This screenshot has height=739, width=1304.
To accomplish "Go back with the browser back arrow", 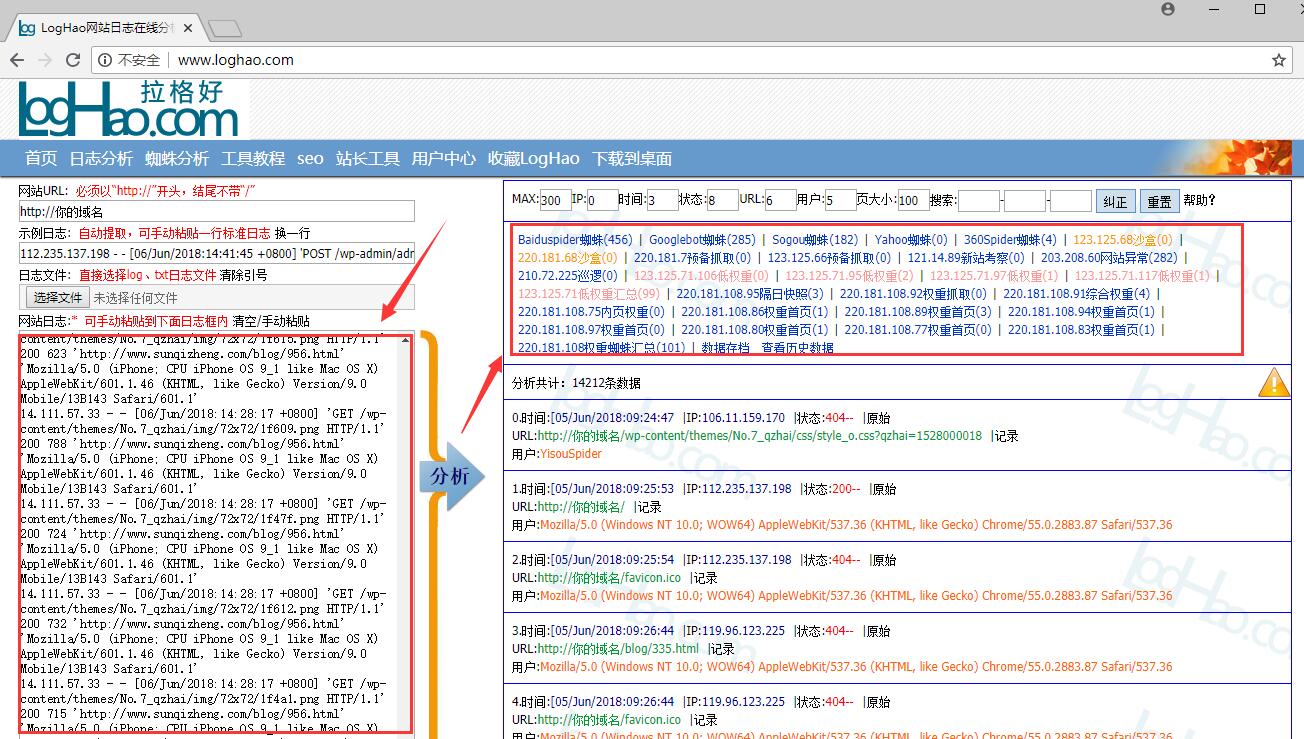I will click(17, 60).
